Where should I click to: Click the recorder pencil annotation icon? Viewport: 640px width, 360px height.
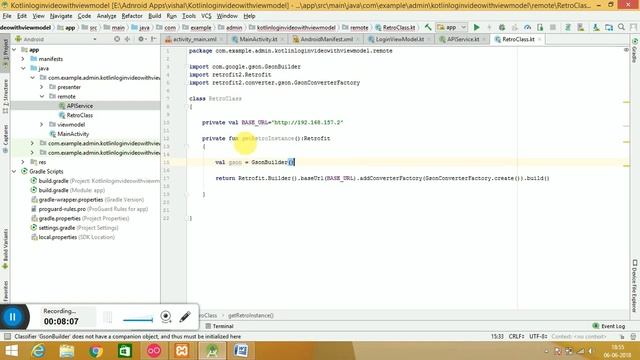coord(185,316)
